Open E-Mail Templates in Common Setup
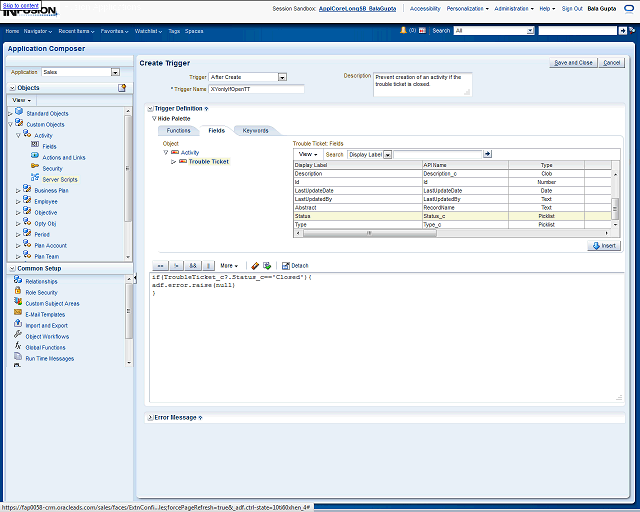Image resolution: width=640 pixels, height=512 pixels. 45,314
